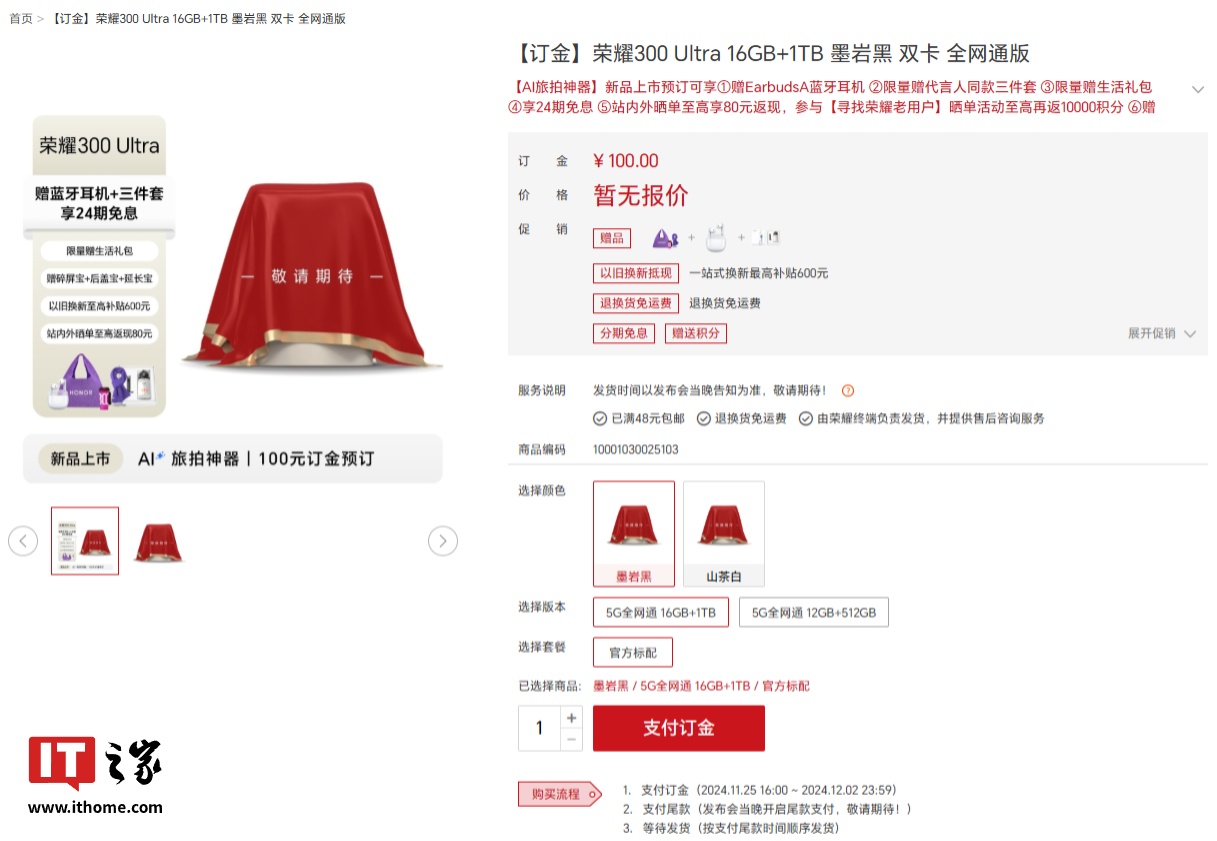This screenshot has width=1217, height=841.
Task: Select 山茶白 color option
Action: coord(724,533)
